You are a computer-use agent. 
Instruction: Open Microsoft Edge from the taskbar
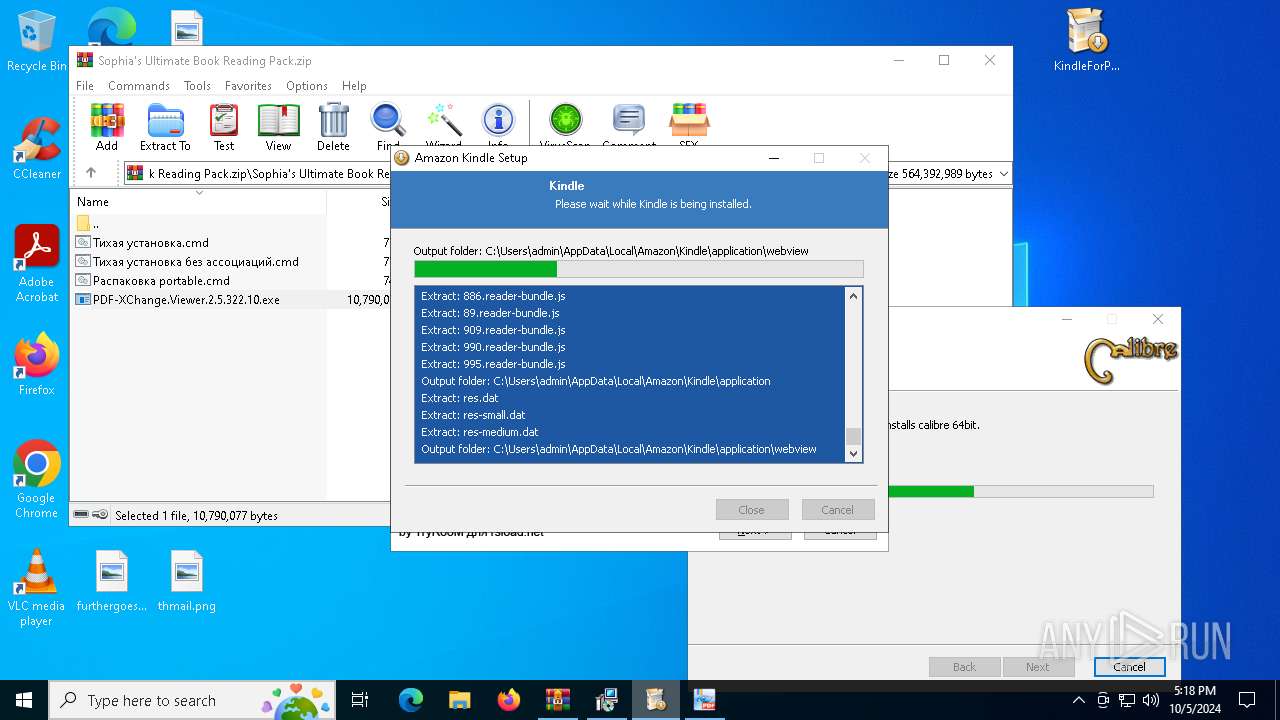pyautogui.click(x=411, y=700)
